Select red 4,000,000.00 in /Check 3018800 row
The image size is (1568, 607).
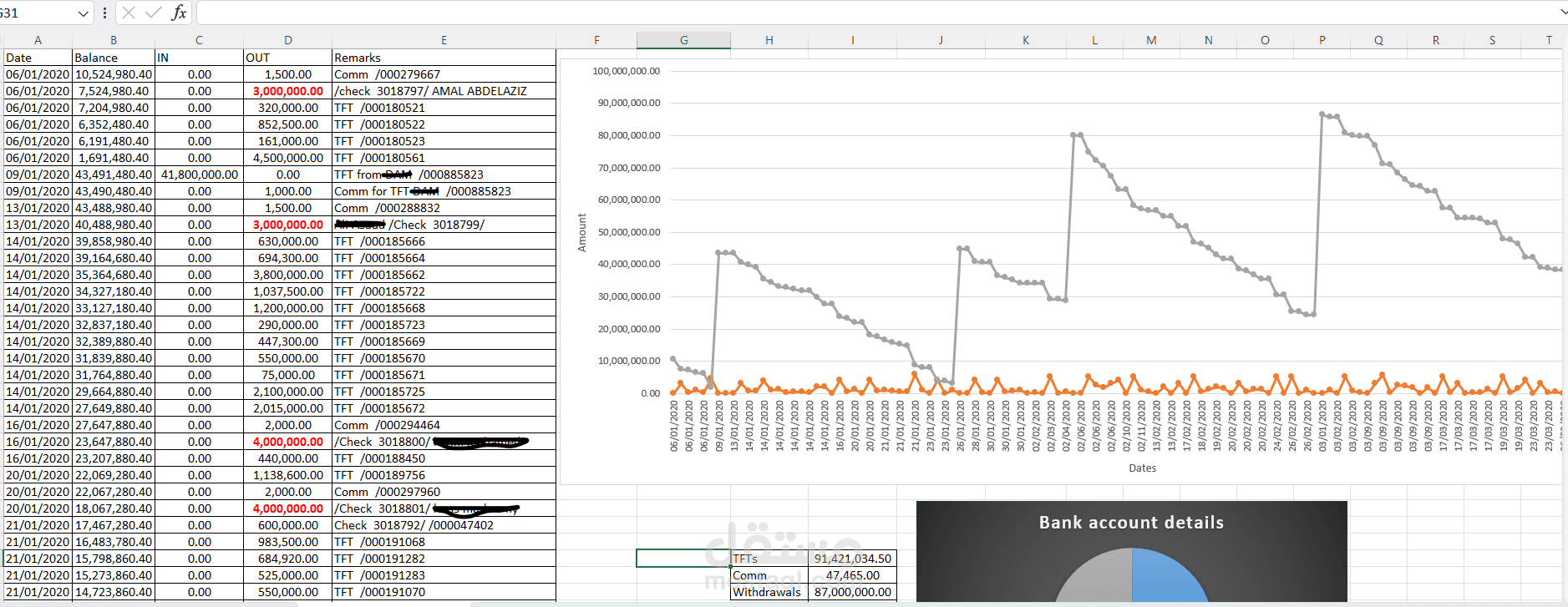click(287, 442)
